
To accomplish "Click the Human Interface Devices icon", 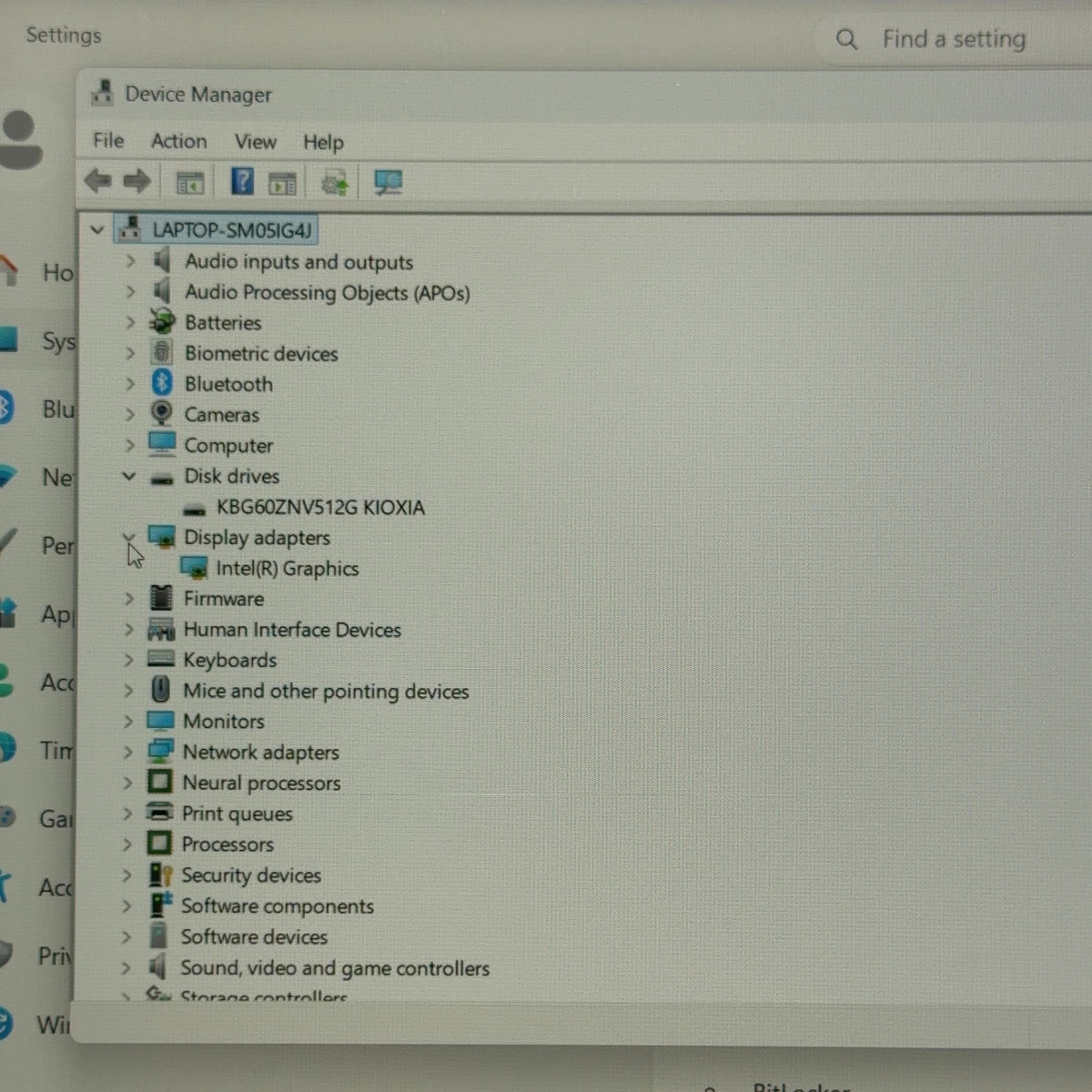I will 161,629.
